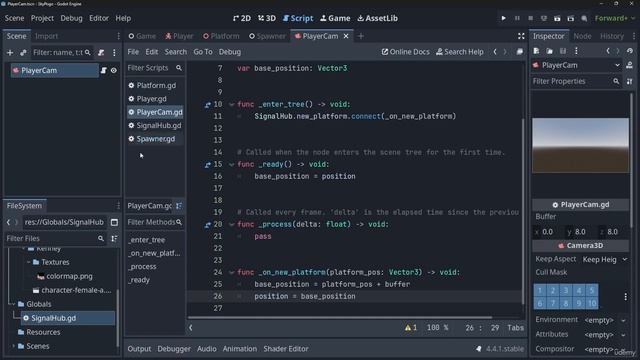
Task: Switch to the Node dock tab
Action: tap(582, 36)
